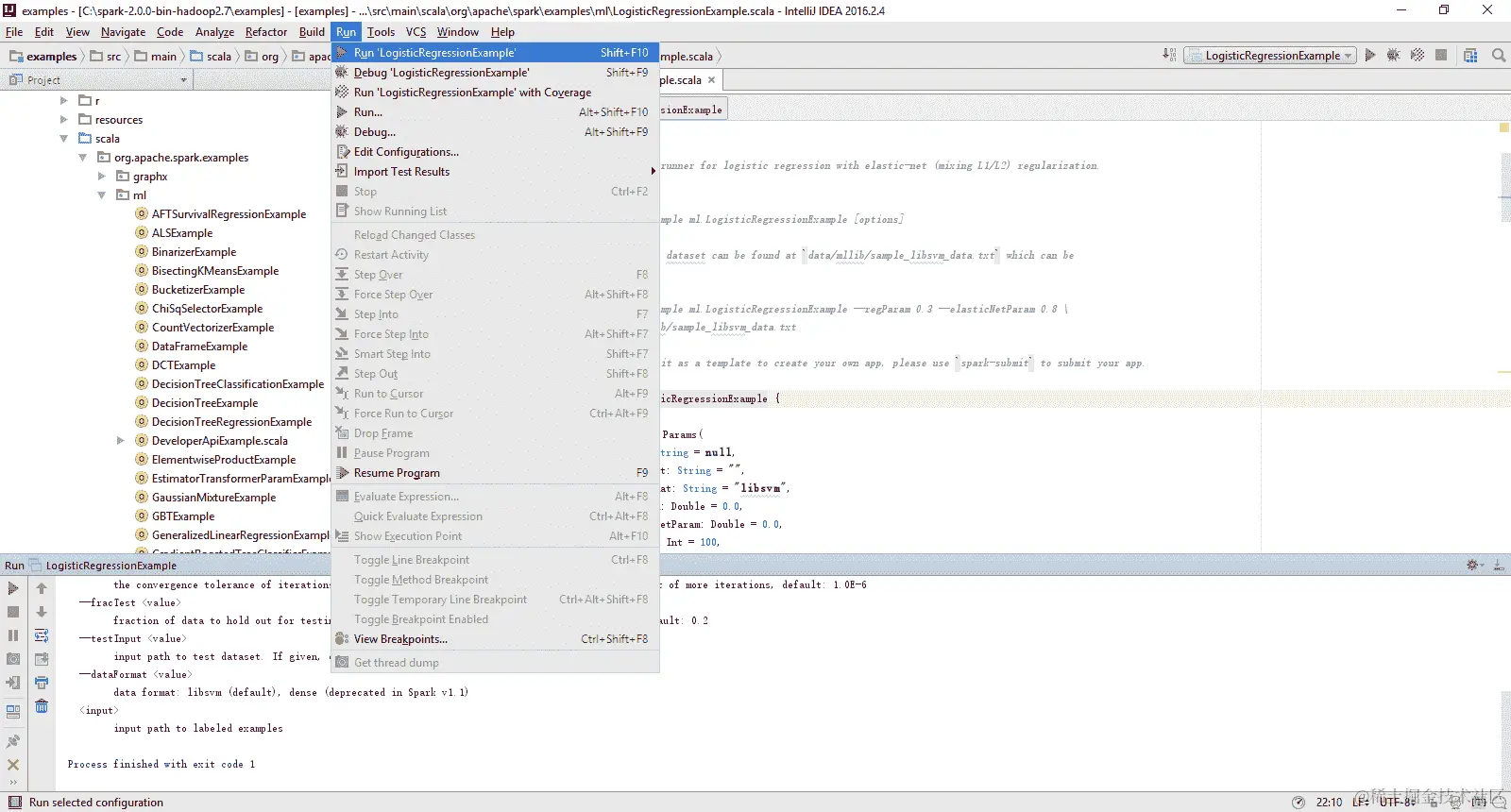Show more Run panel actions chevron

(13, 783)
